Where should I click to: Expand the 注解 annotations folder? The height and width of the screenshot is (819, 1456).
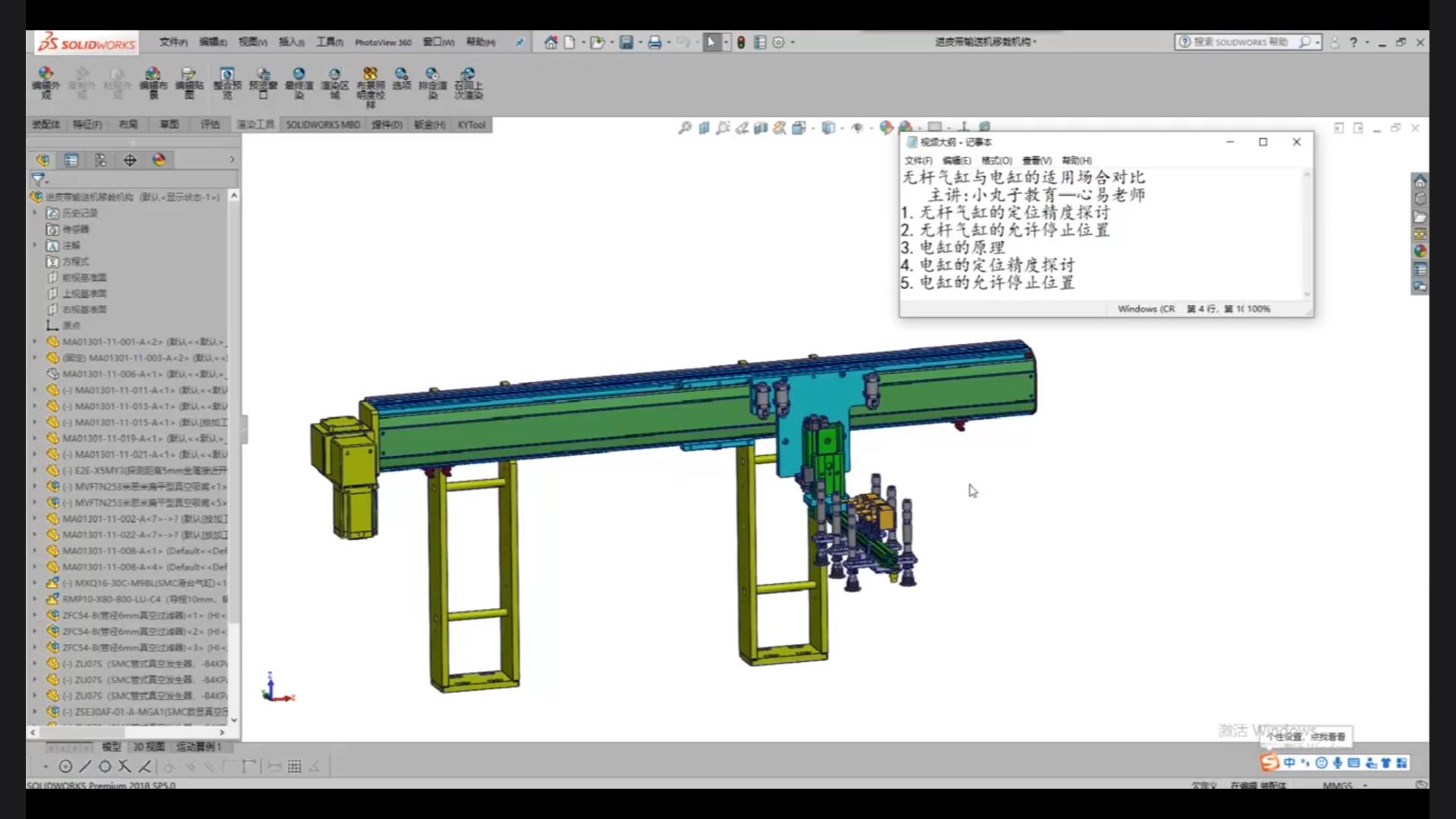[x=35, y=245]
